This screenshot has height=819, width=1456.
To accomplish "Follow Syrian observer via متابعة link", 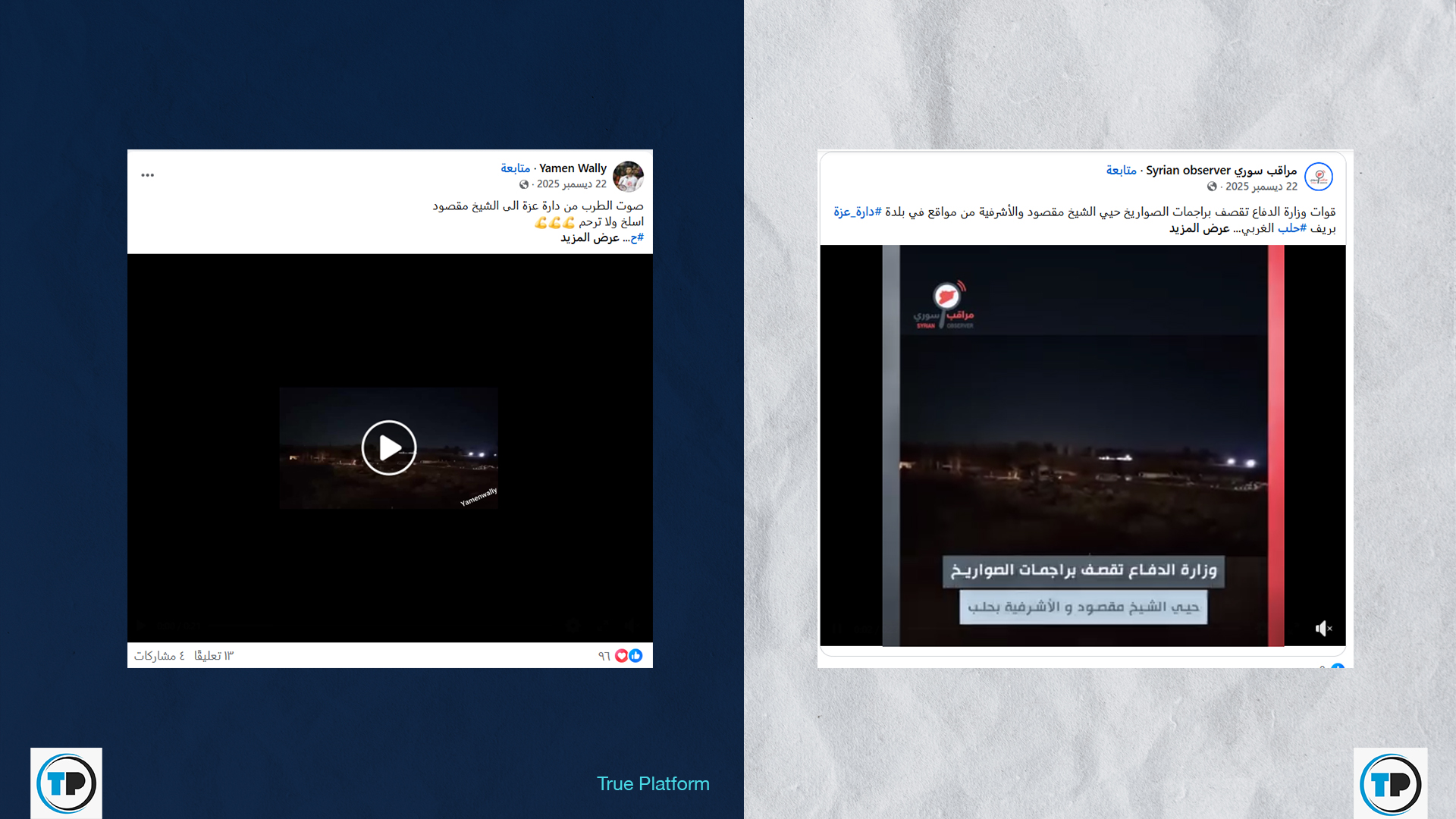I will tap(1121, 171).
